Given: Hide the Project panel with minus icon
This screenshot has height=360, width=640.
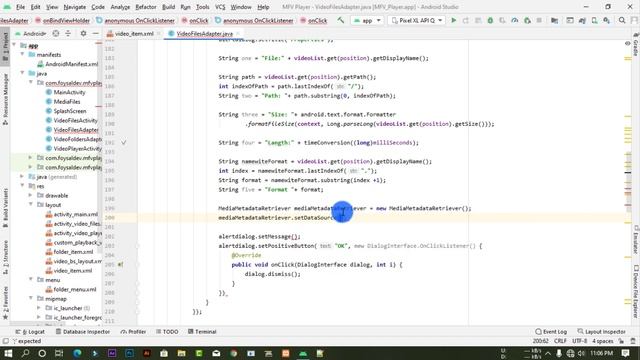Looking at the screenshot, I should pyautogui.click(x=96, y=33).
